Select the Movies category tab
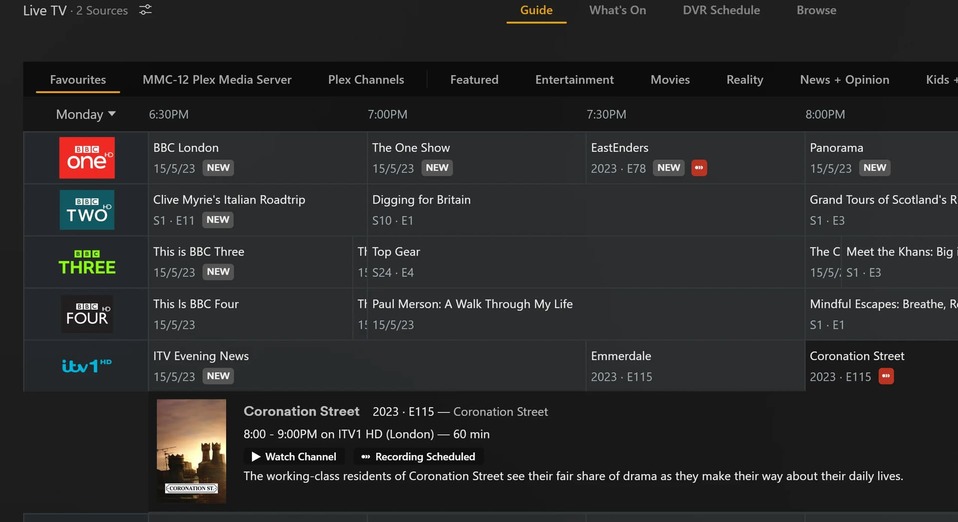 (x=670, y=79)
